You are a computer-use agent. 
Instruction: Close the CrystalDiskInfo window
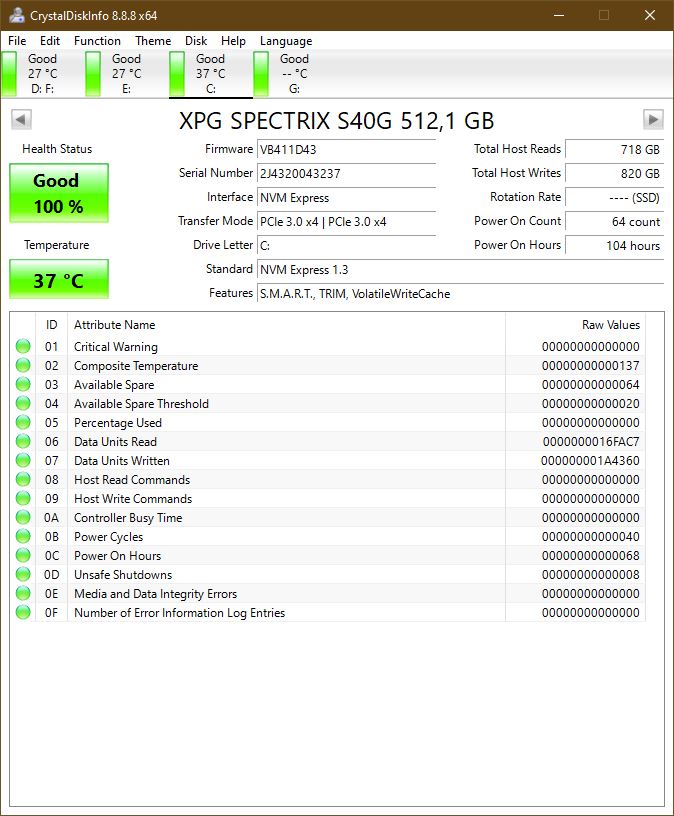coord(650,15)
